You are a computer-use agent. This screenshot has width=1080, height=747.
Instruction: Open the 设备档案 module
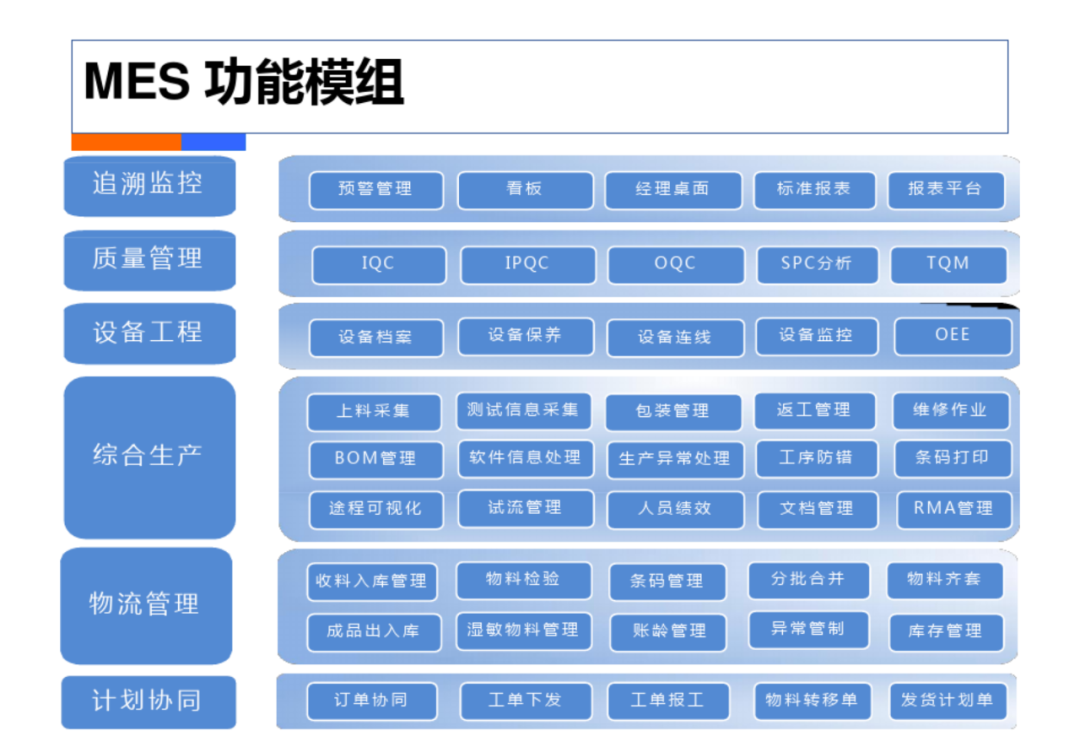click(x=376, y=338)
